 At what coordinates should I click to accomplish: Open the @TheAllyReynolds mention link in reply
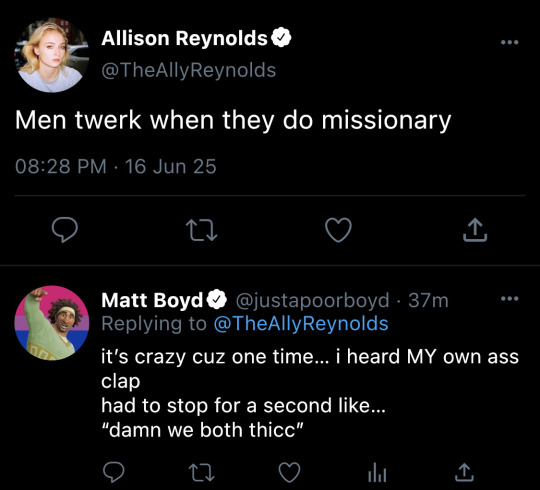coord(301,324)
